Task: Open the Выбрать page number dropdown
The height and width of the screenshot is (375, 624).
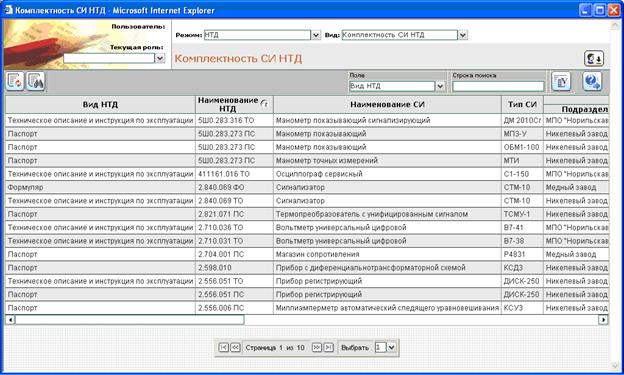Action: [391, 348]
